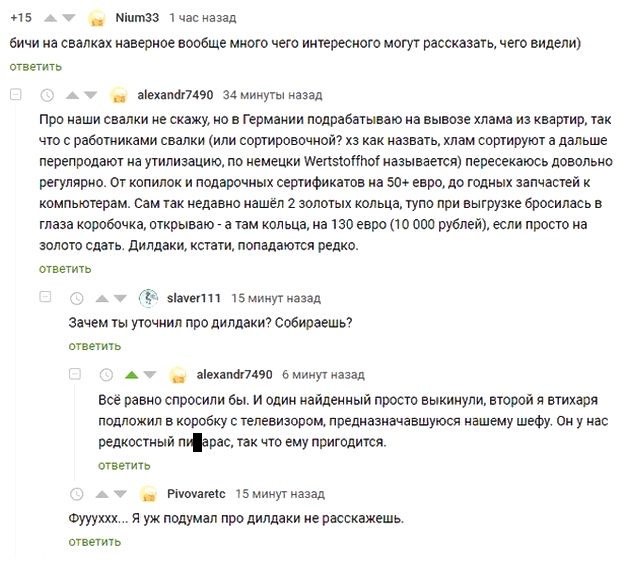The image size is (628, 561).
Task: Downvote the Nium33 comment
Action: pyautogui.click(x=69, y=18)
